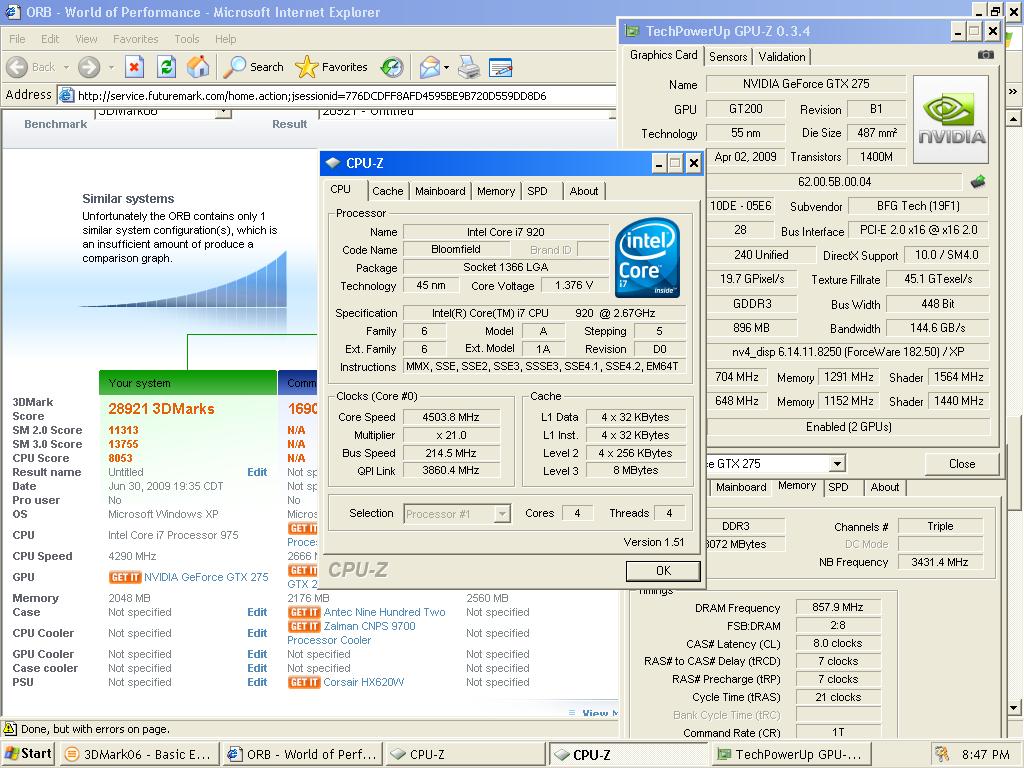Click the Print icon in IE toolbar
The height and width of the screenshot is (768, 1024).
[468, 67]
